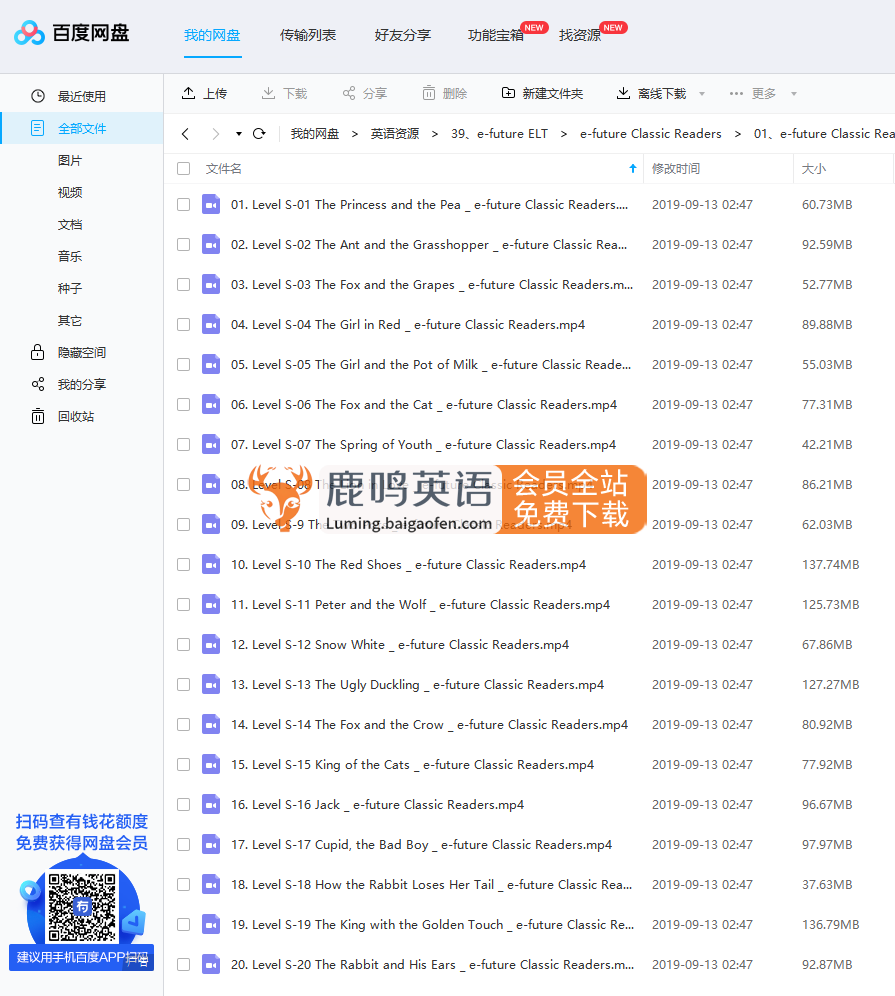Select 视频 category in sidebar
Screen dimensions: 895x996
point(70,192)
